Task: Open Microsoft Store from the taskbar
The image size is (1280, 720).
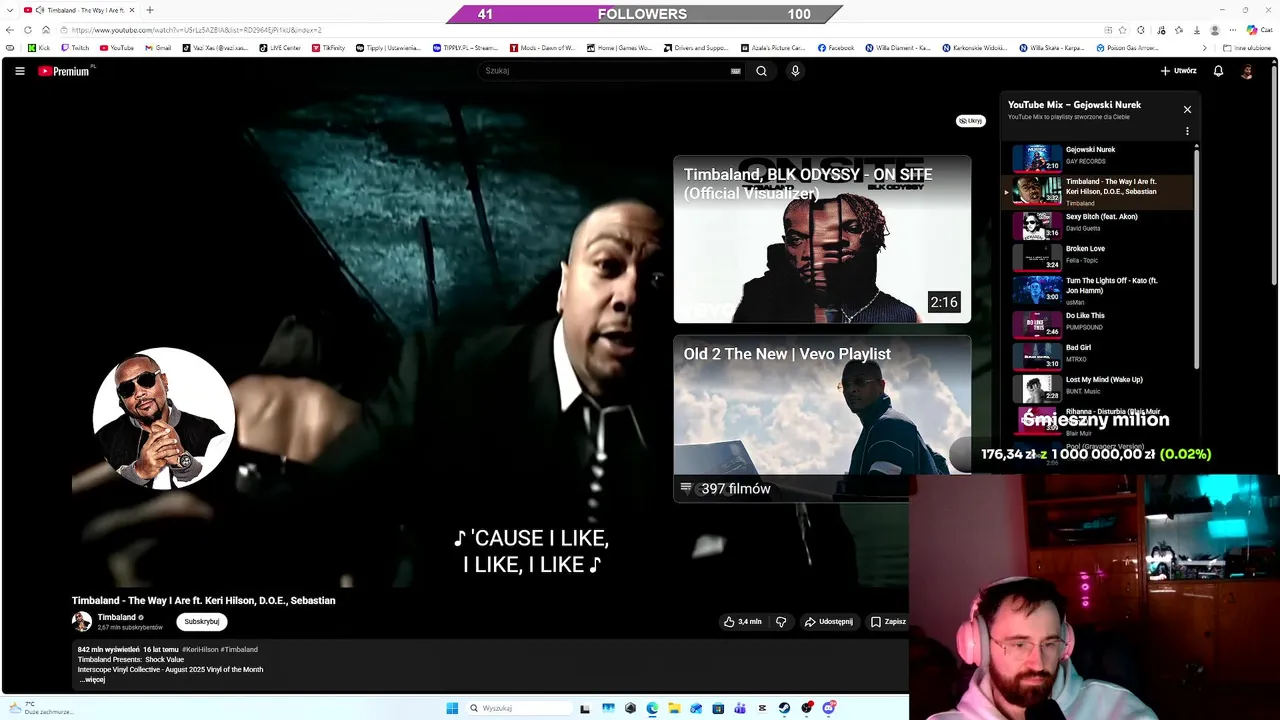Action: point(718,708)
